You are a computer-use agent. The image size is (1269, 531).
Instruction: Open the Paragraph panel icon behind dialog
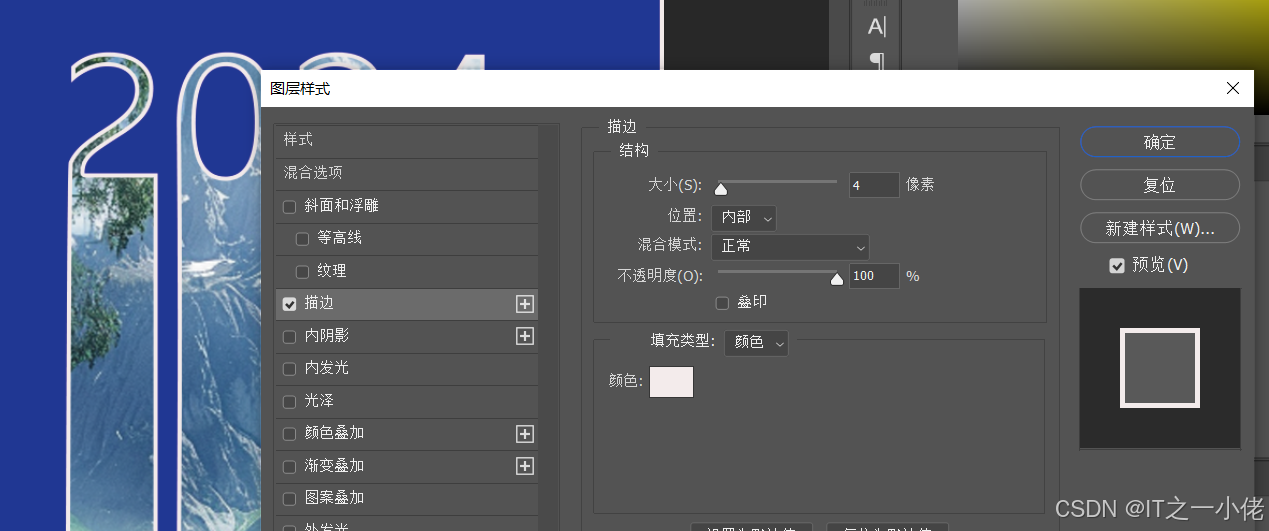[x=877, y=62]
